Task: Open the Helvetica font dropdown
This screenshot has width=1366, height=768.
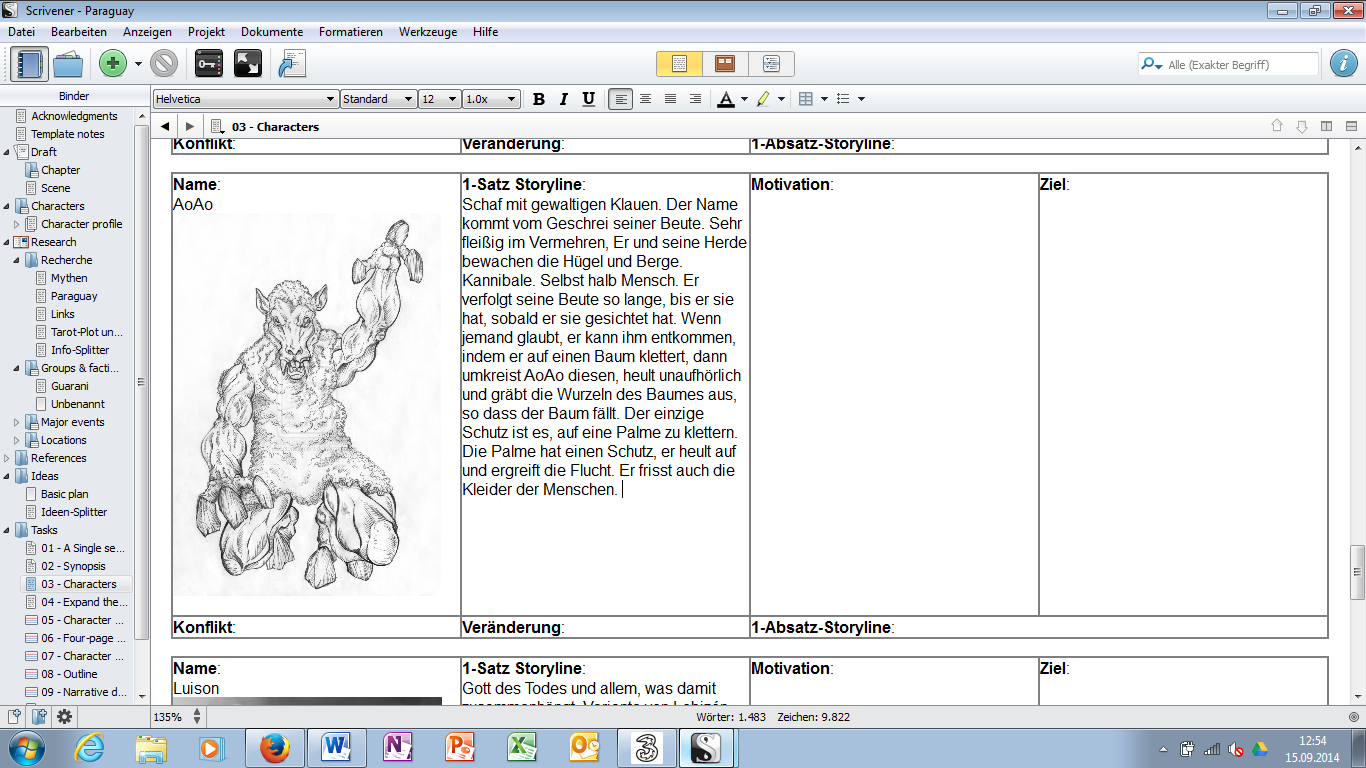Action: tap(246, 99)
